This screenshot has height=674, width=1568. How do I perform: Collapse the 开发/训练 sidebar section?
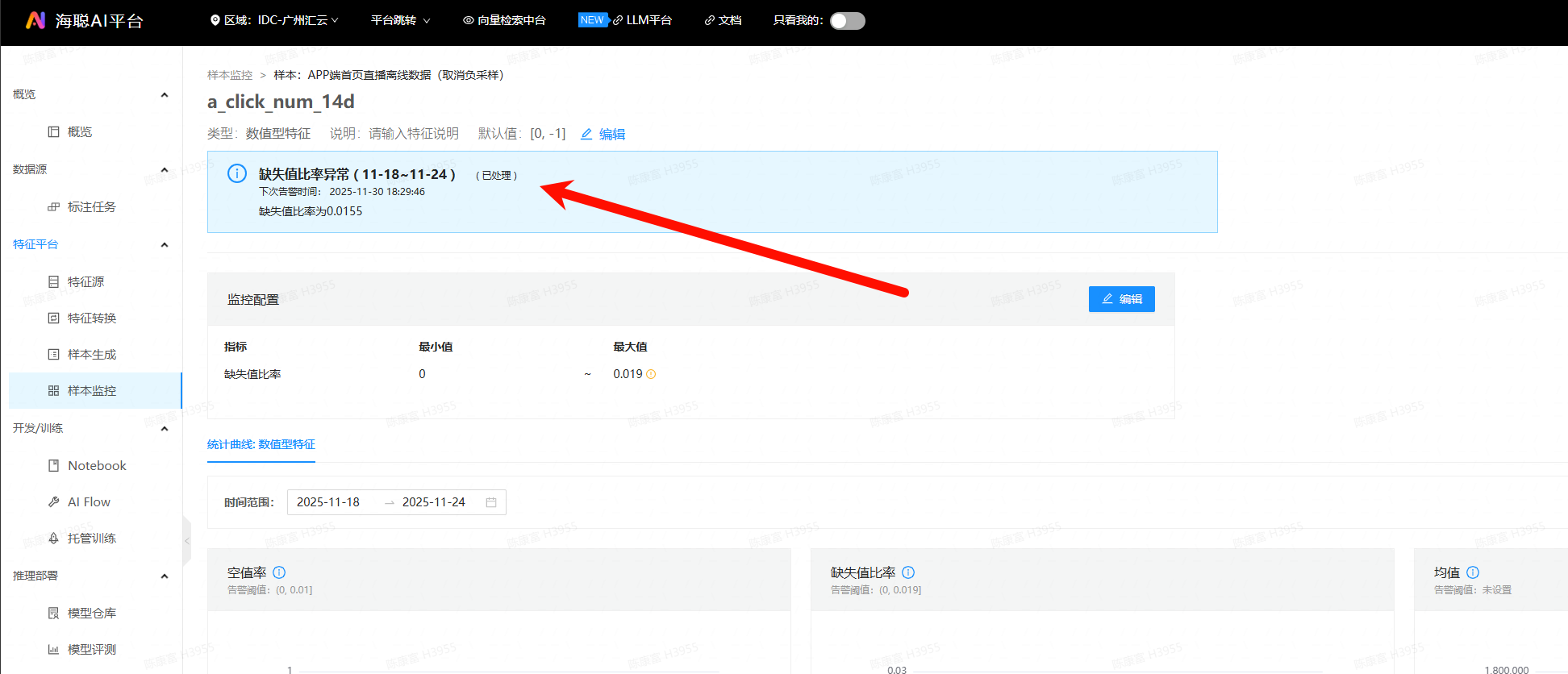[165, 428]
